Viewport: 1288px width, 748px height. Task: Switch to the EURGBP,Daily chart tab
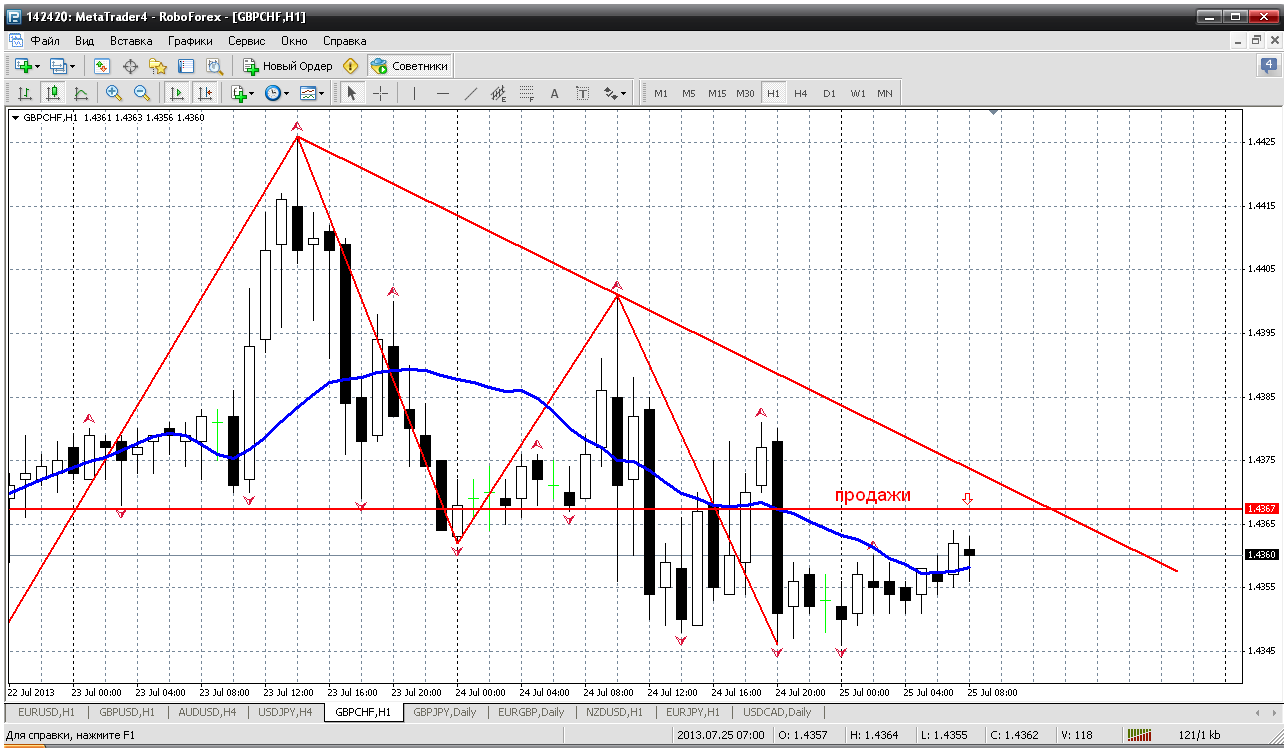[531, 712]
